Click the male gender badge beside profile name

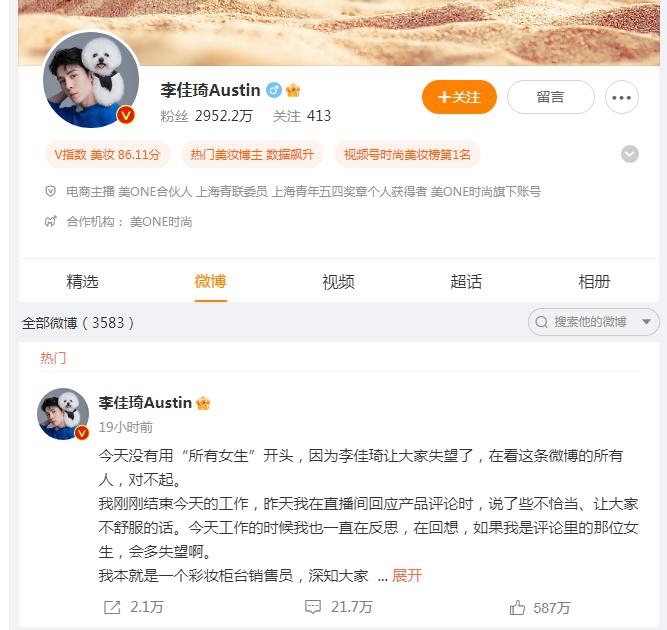[x=274, y=90]
